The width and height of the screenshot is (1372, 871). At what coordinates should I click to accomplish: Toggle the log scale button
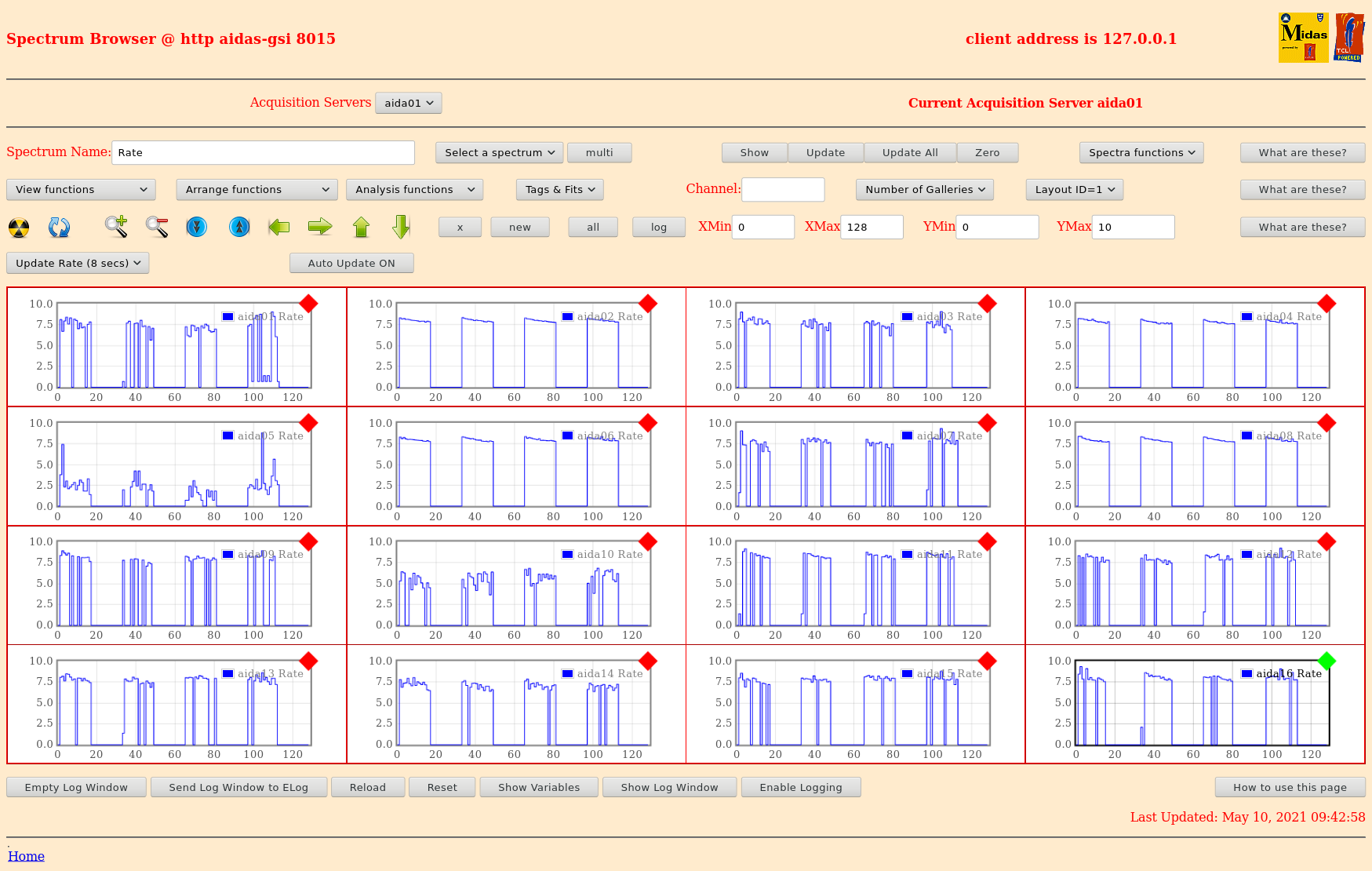coord(658,228)
